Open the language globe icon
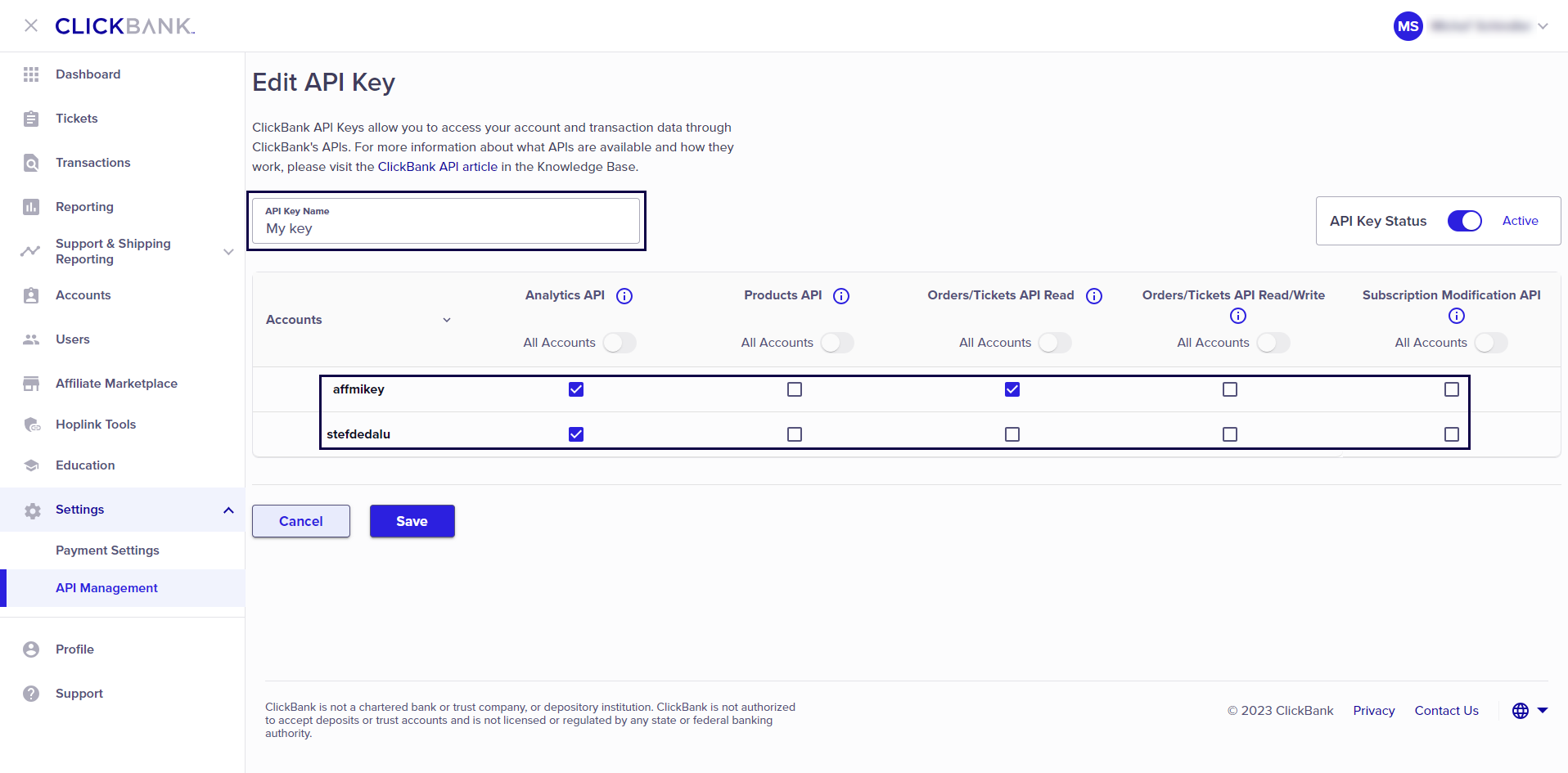 (x=1521, y=711)
